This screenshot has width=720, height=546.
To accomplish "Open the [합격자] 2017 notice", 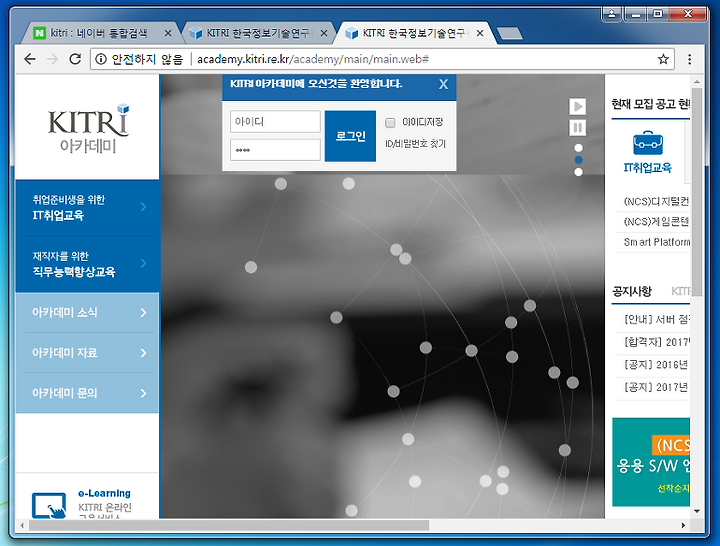I will tap(657, 342).
